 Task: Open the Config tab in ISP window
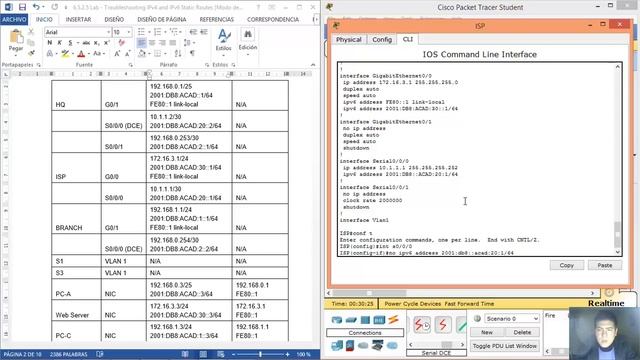[382, 39]
